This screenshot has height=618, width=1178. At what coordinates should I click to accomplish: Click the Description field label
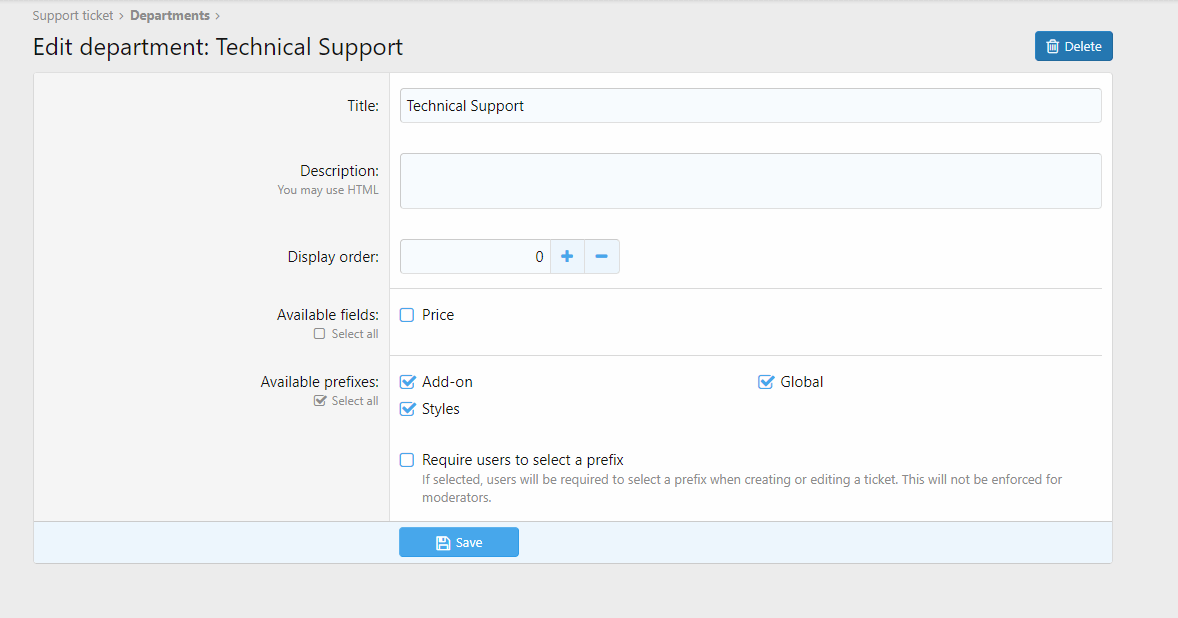(339, 171)
